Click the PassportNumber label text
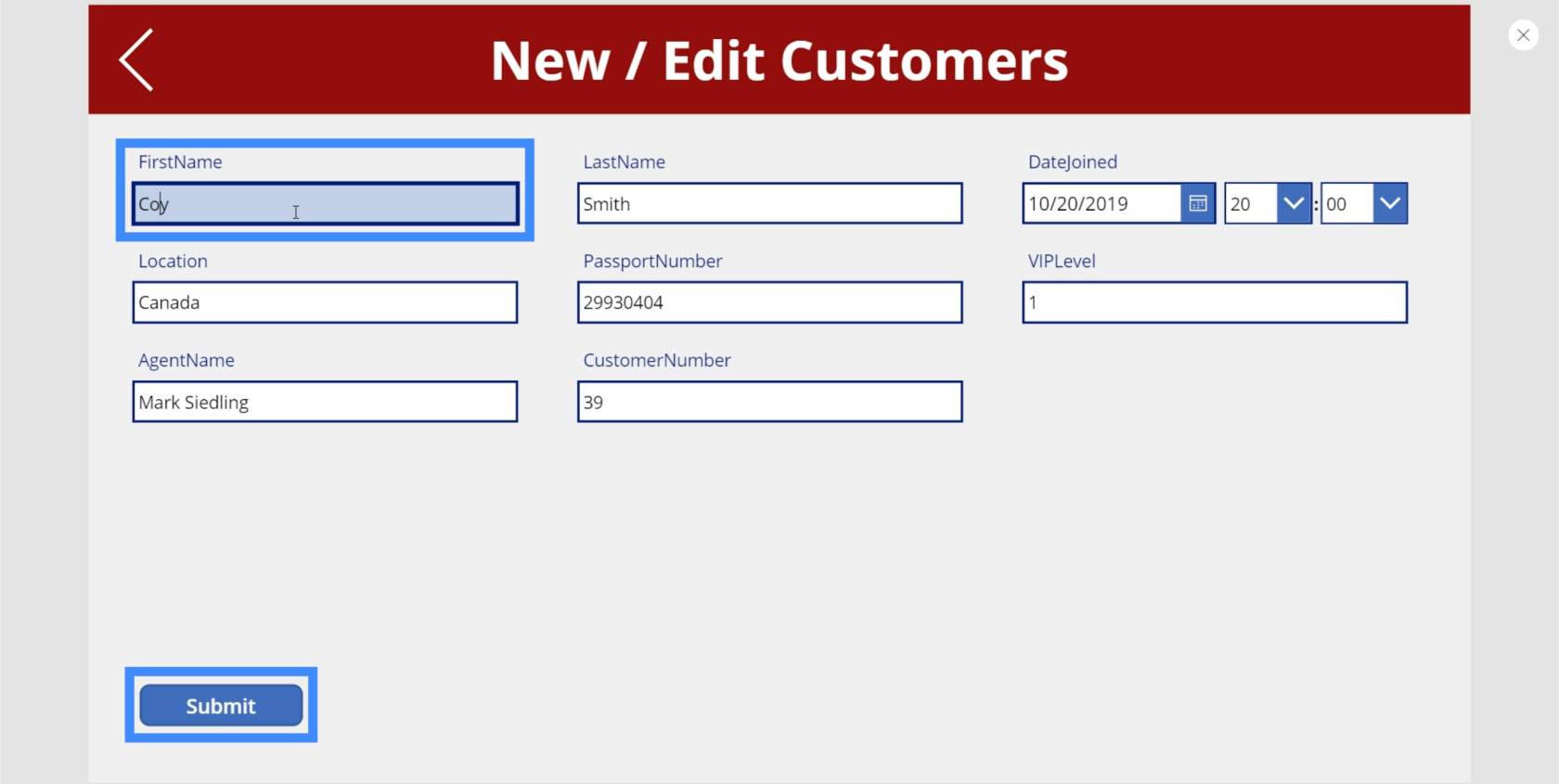1559x784 pixels. (652, 262)
